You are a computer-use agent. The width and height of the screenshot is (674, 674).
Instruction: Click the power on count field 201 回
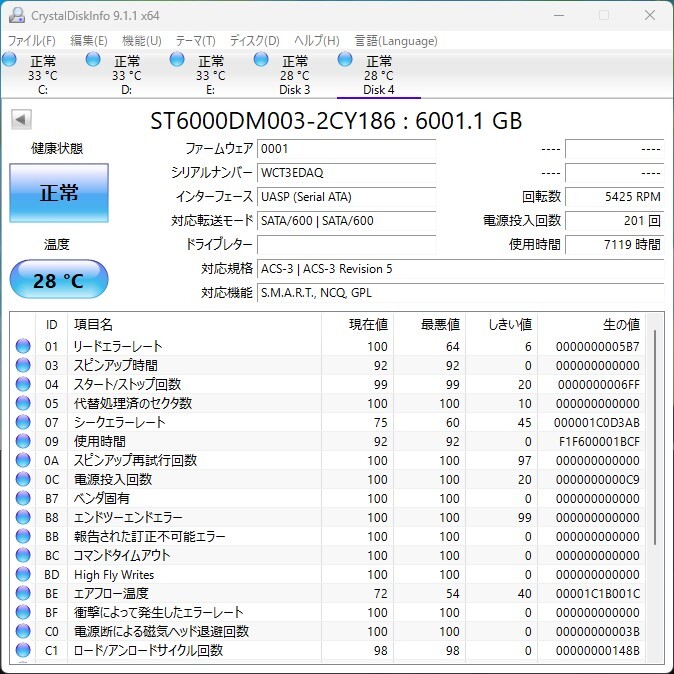[x=615, y=221]
